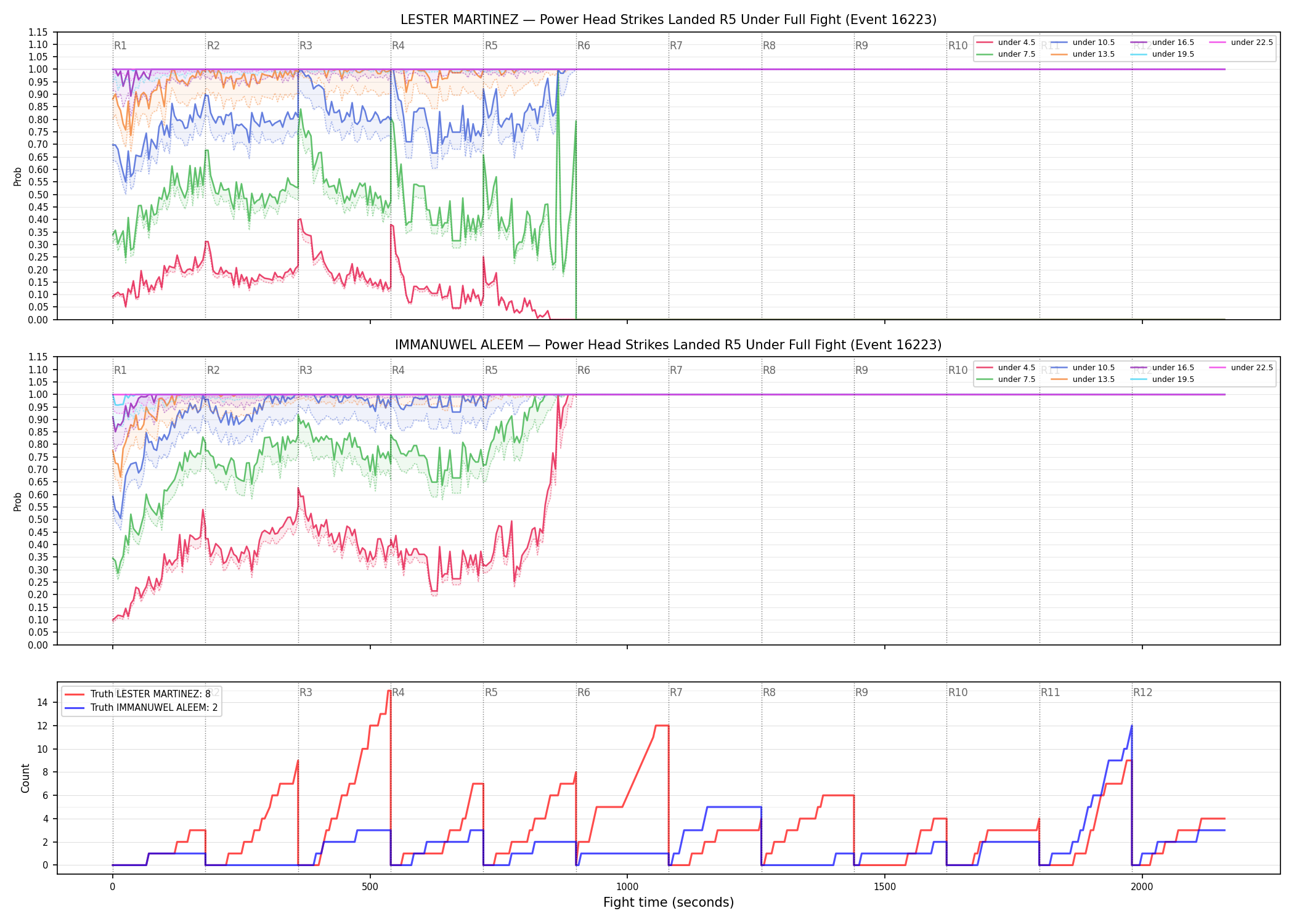Click 'under 16.5' legend entry in Immanuwel Aleem chart
Screen dimensions: 1294x924
point(1162,368)
